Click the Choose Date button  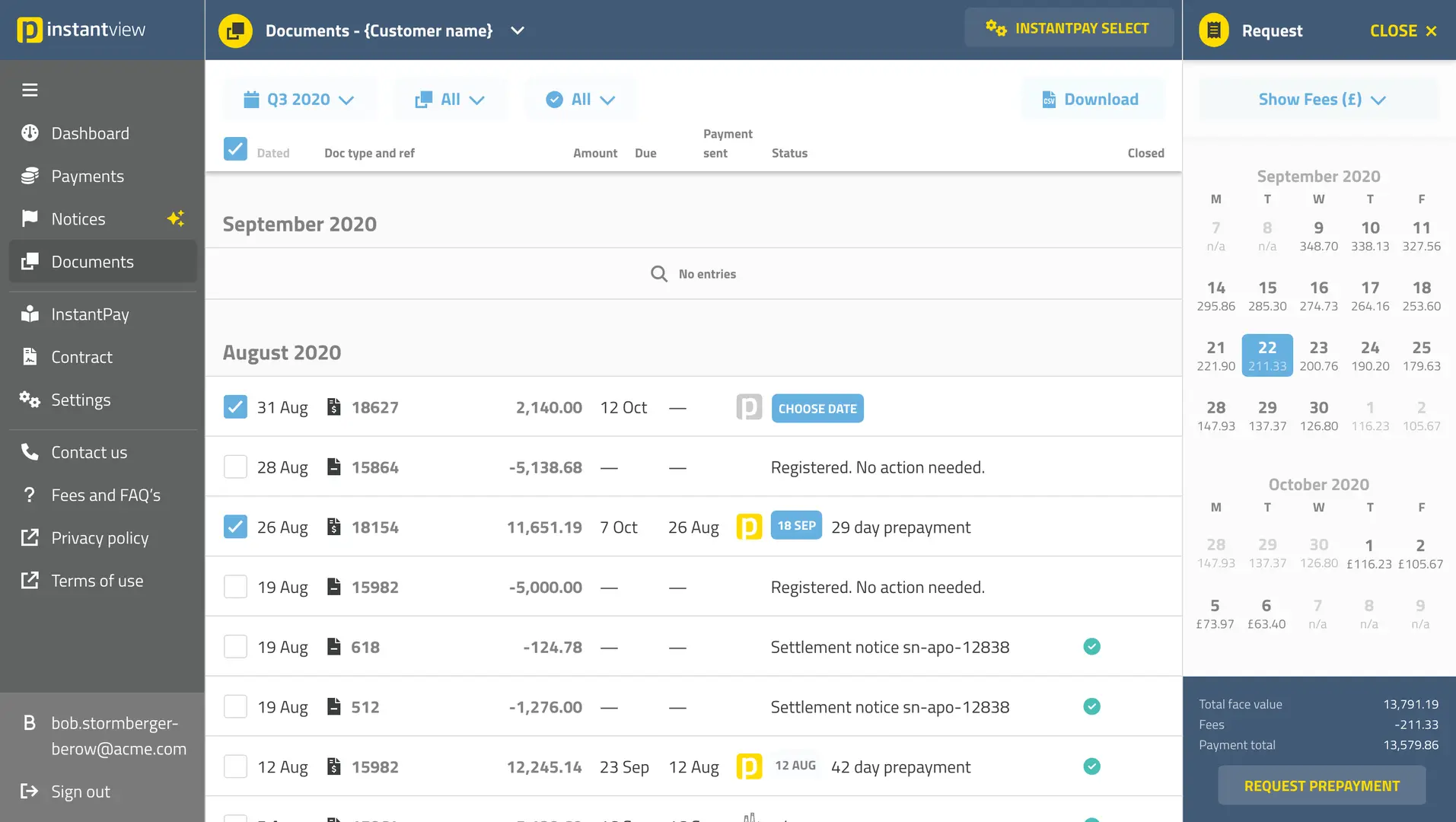[x=817, y=409]
